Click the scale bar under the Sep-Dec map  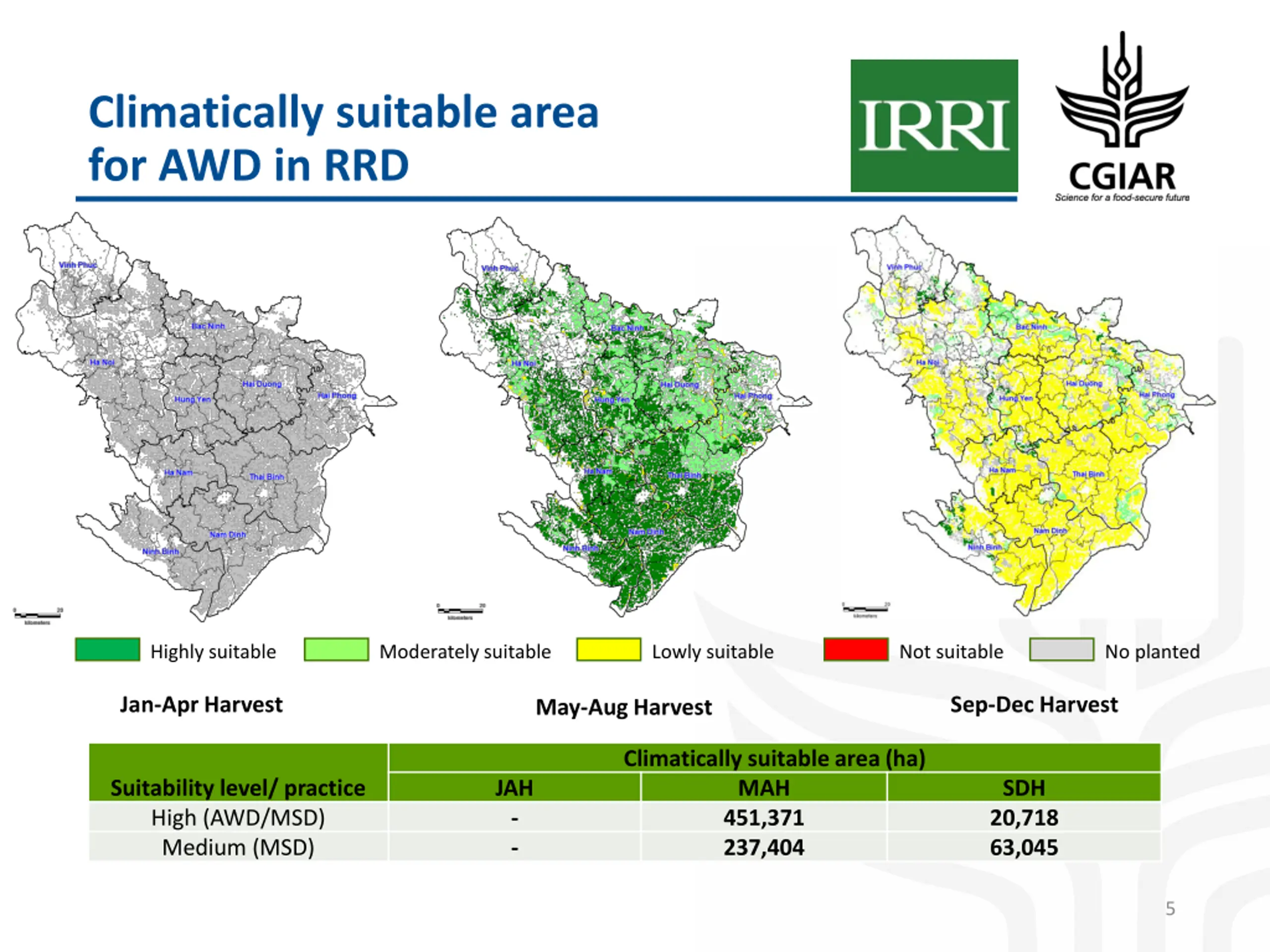click(x=865, y=610)
